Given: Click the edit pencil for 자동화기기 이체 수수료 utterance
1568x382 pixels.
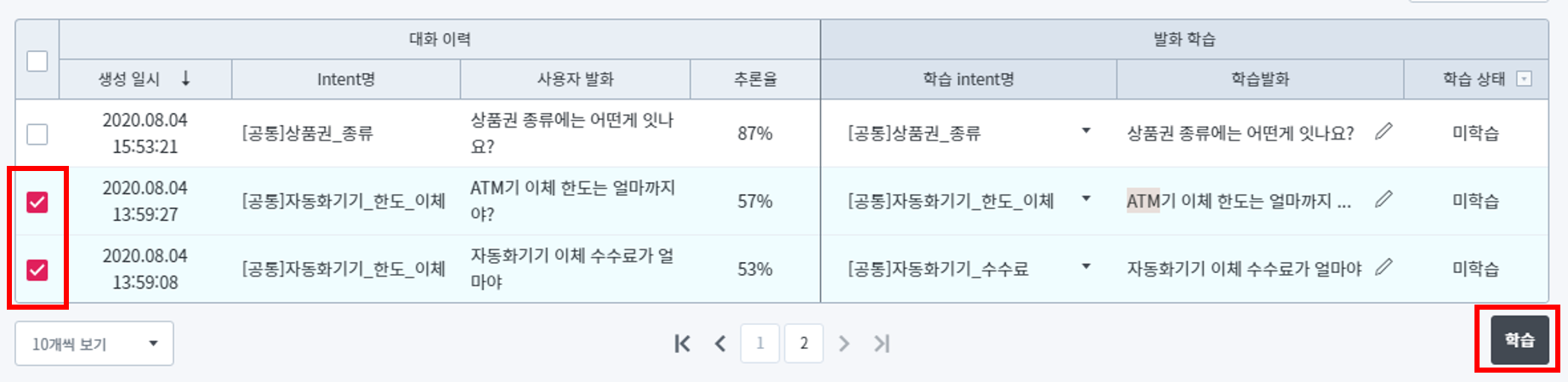Looking at the screenshot, I should (x=1383, y=267).
